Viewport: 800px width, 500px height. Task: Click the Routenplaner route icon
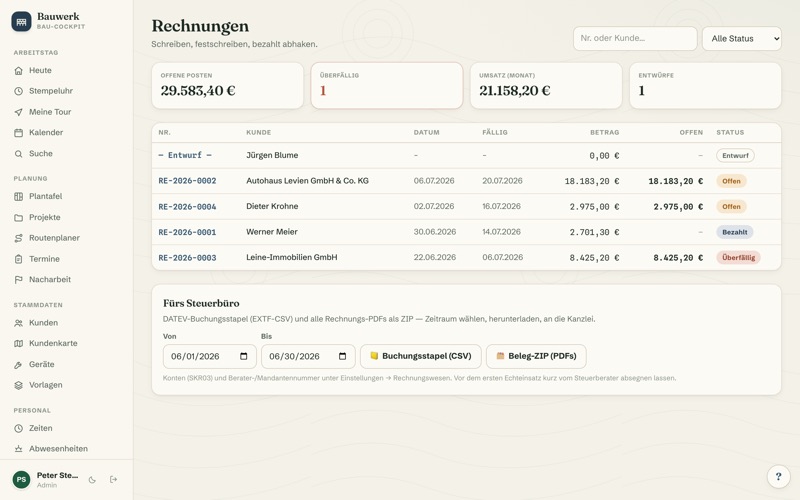tap(18, 238)
